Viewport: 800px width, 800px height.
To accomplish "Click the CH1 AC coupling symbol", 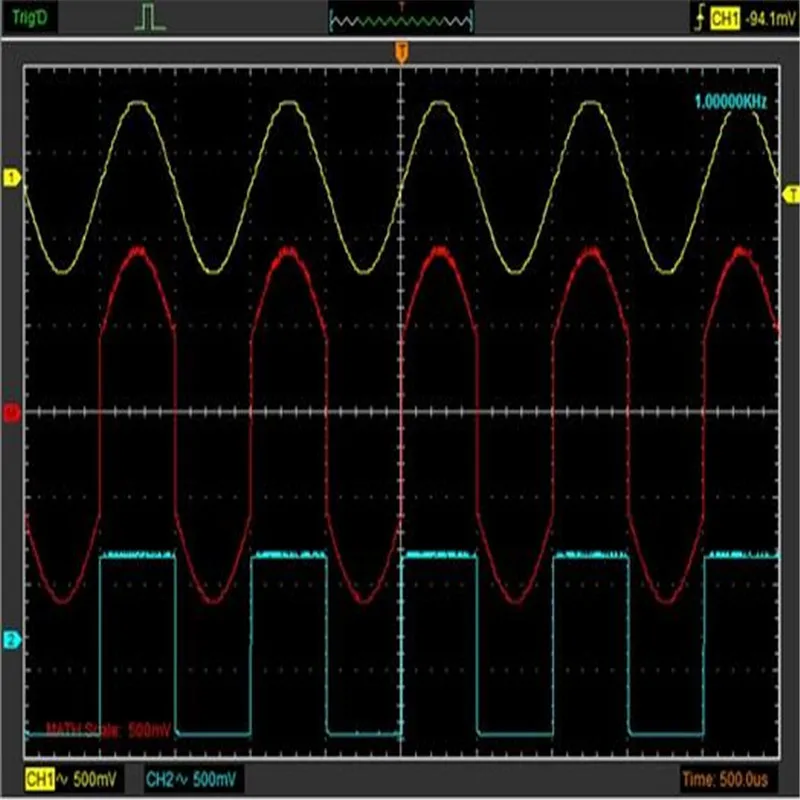I will pos(62,779).
